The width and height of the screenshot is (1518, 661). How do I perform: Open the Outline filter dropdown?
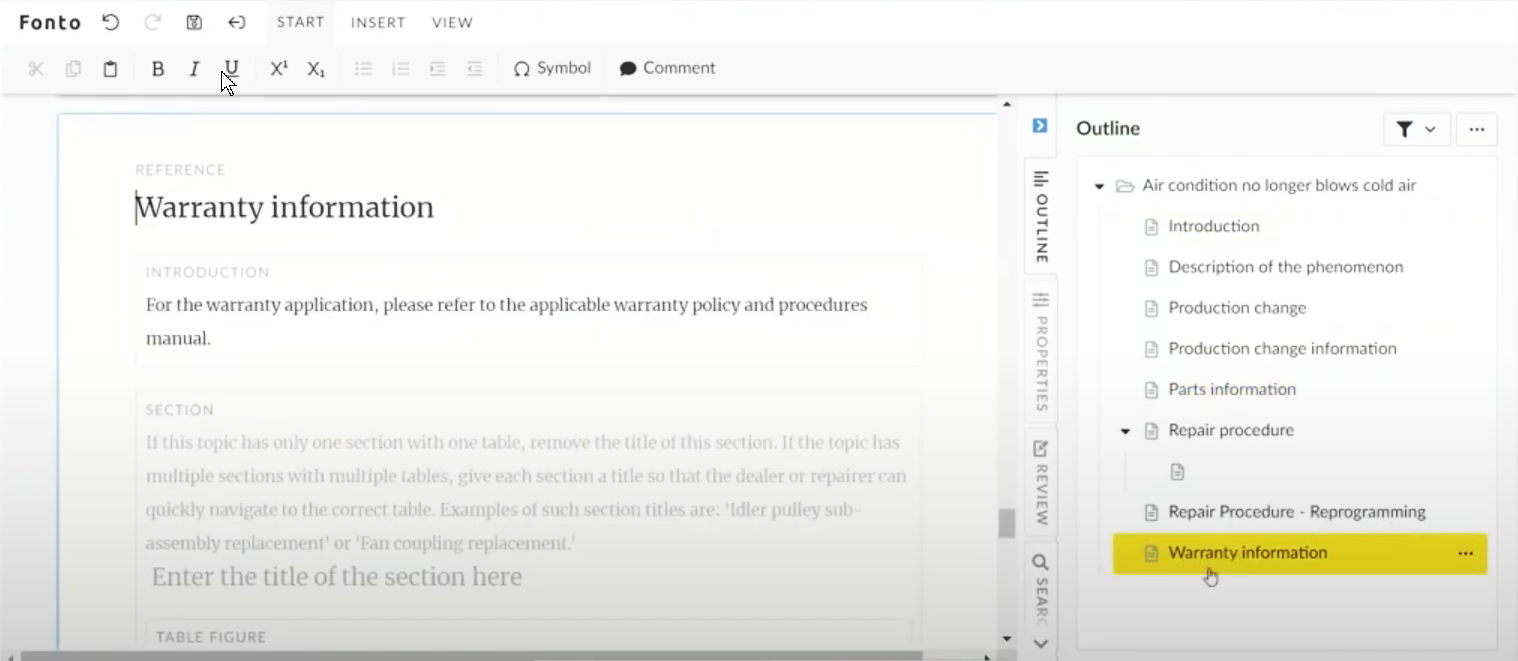coord(1416,129)
